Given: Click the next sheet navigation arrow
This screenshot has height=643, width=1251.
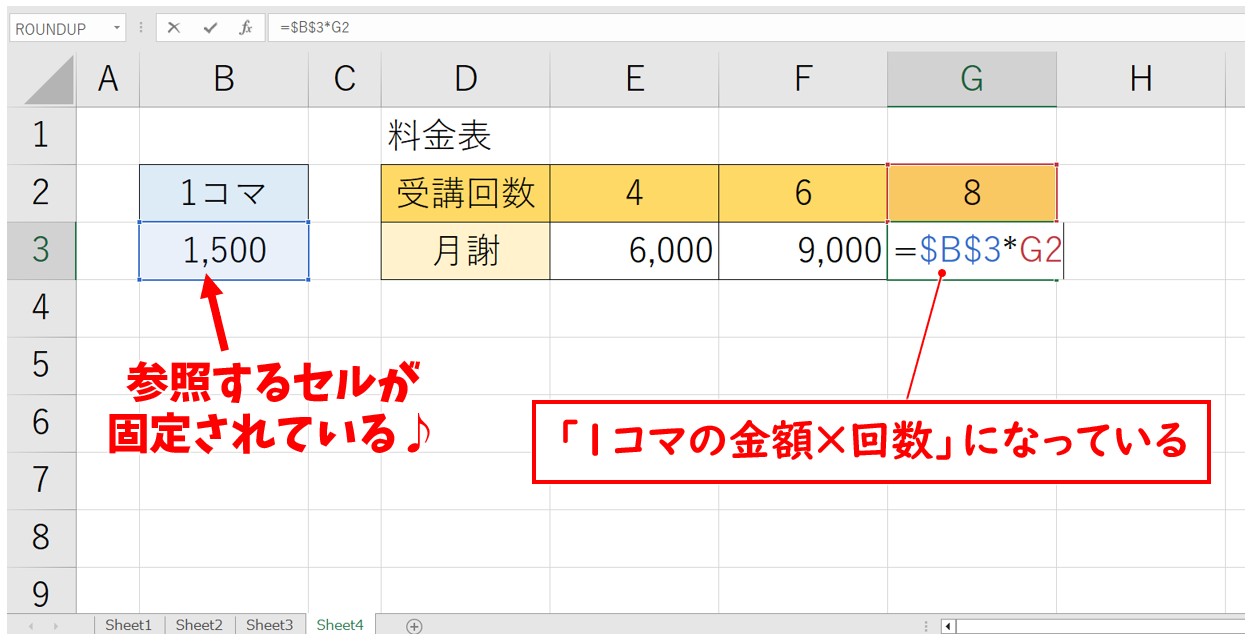Looking at the screenshot, I should point(58,626).
